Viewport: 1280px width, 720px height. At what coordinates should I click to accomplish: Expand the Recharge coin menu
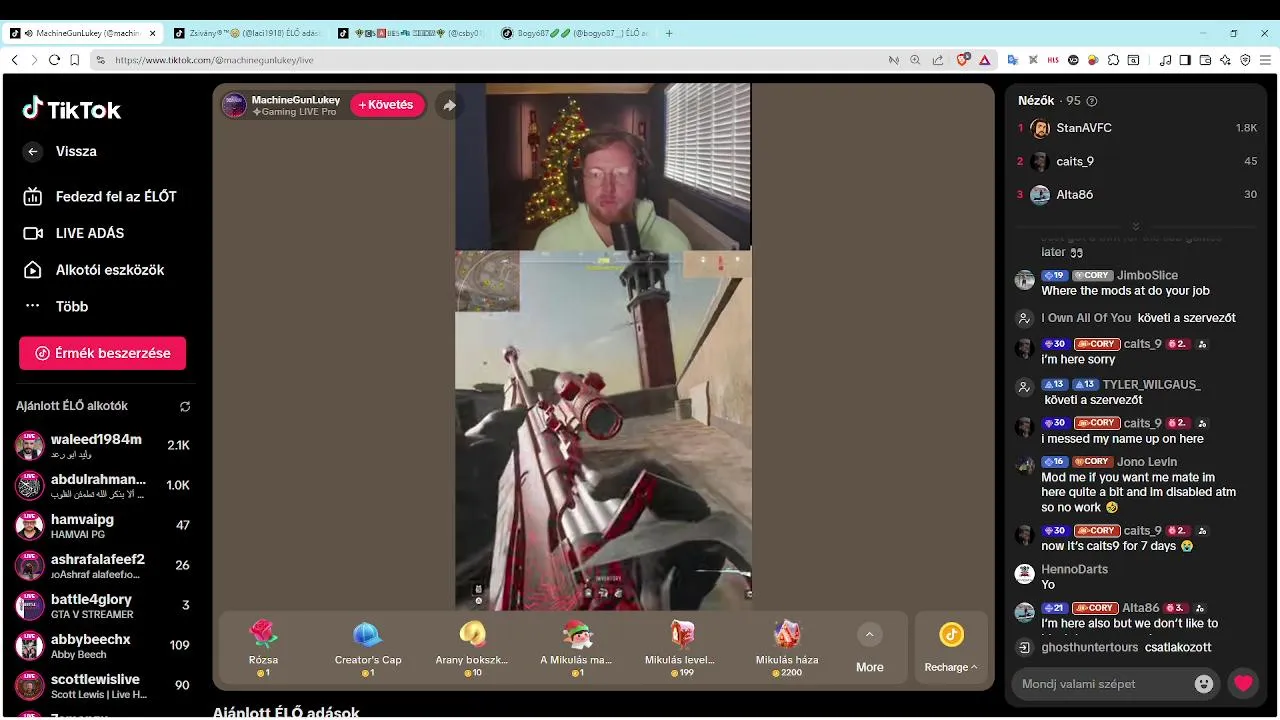coord(951,648)
